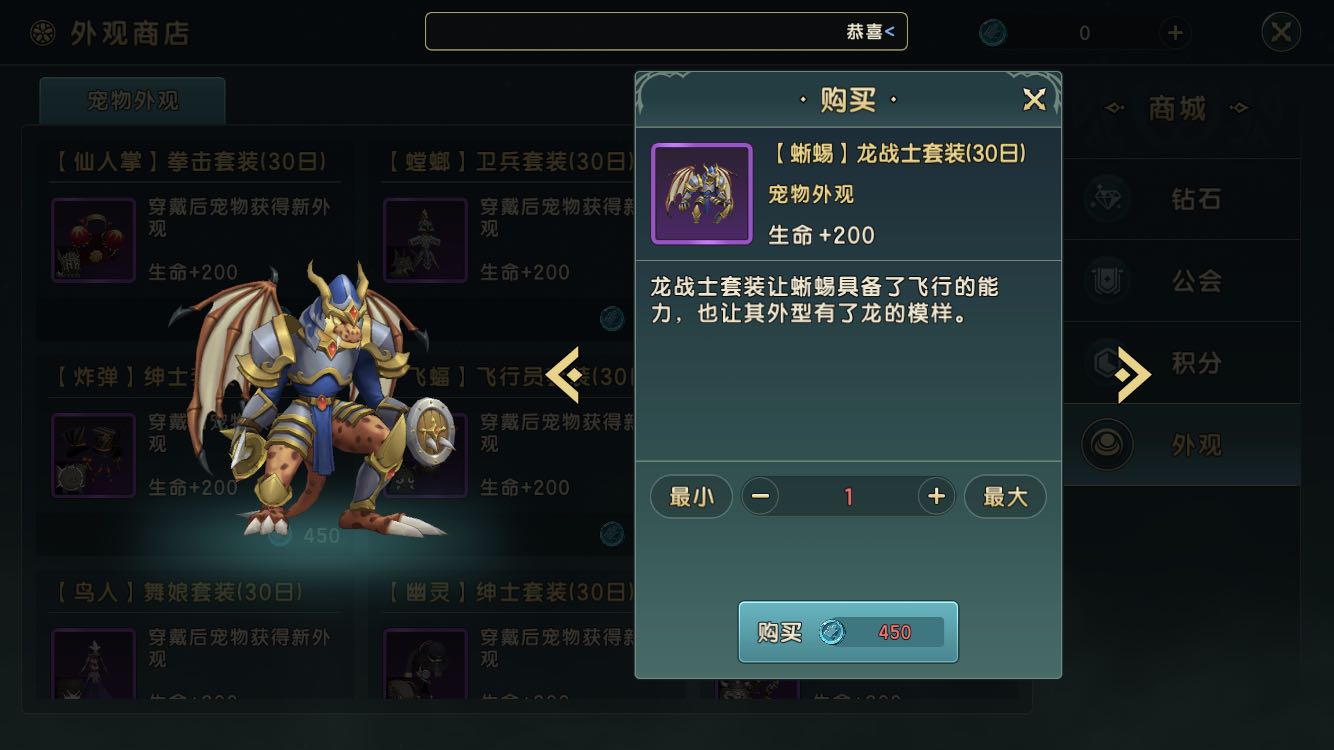Select the 幽灵 绅士套装 item icon
This screenshot has width=1334, height=750.
coord(425,664)
